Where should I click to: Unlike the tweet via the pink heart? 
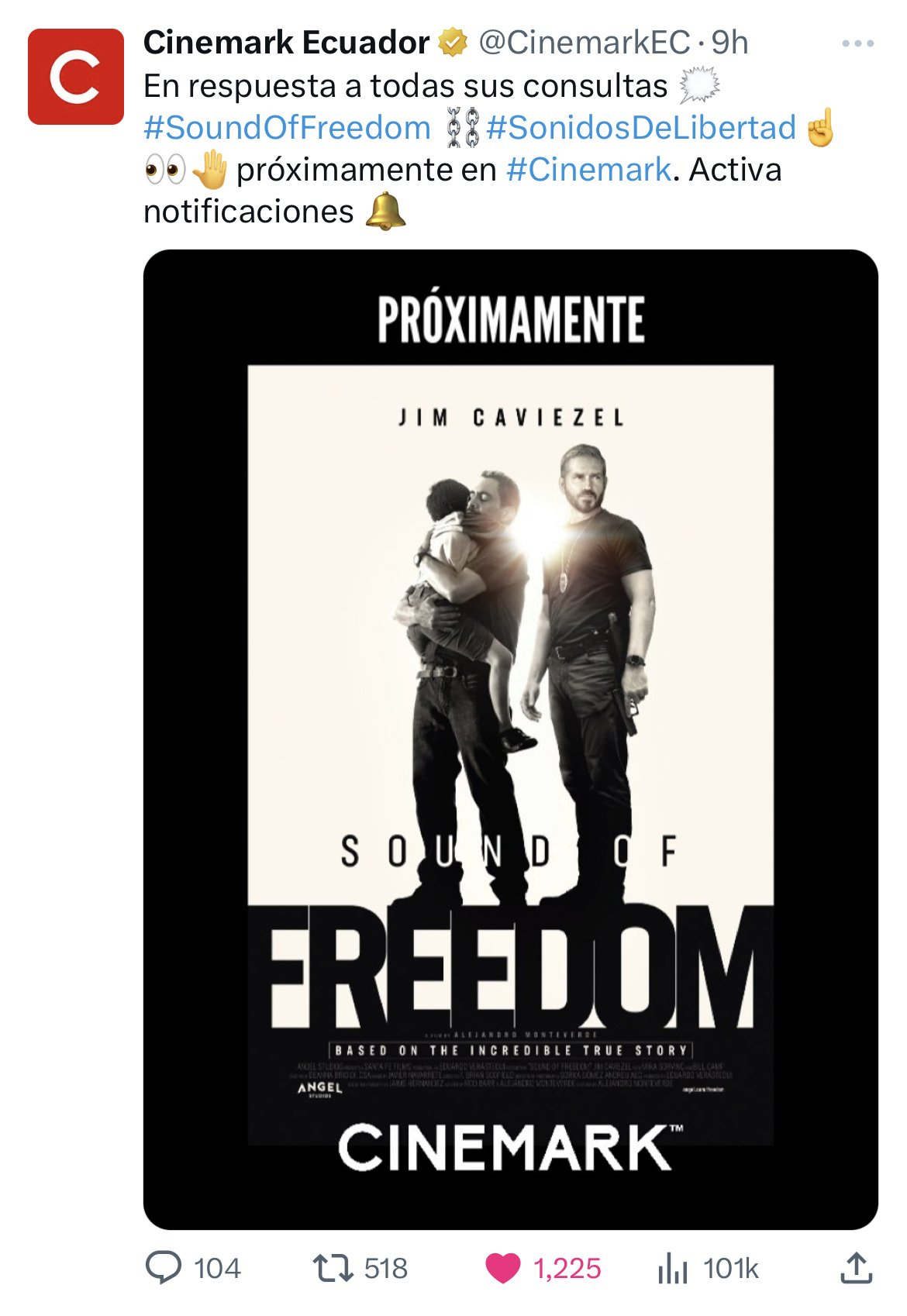click(x=502, y=1269)
